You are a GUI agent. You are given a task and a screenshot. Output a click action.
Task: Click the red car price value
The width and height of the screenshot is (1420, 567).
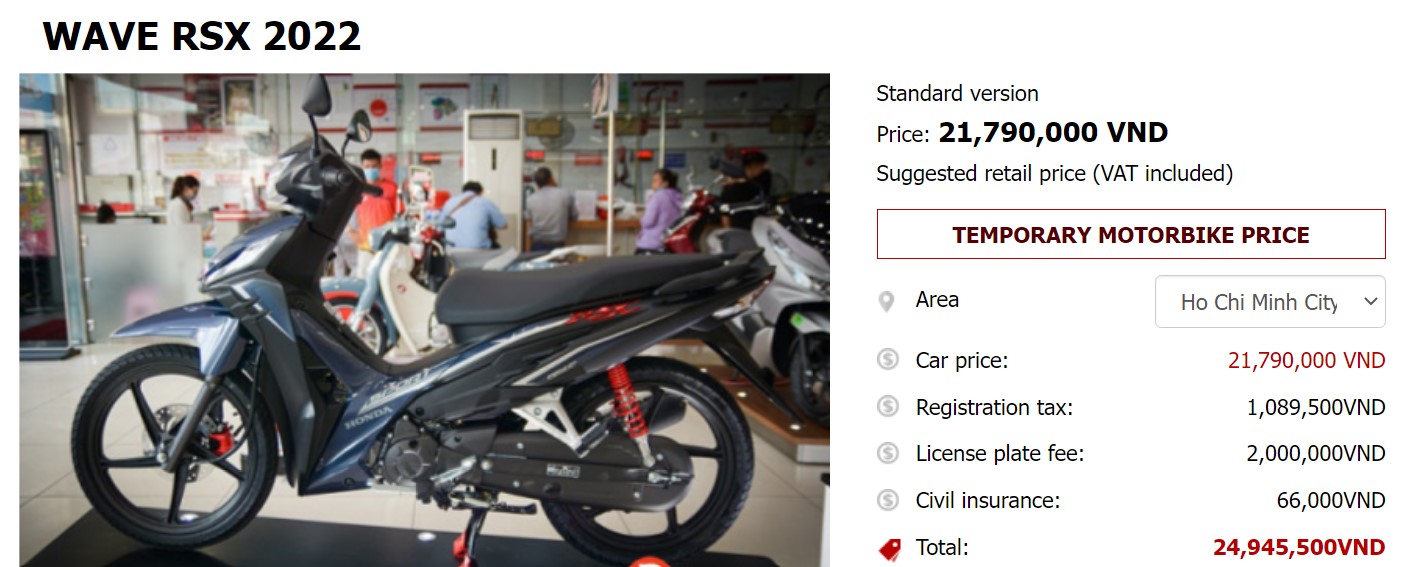1307,360
